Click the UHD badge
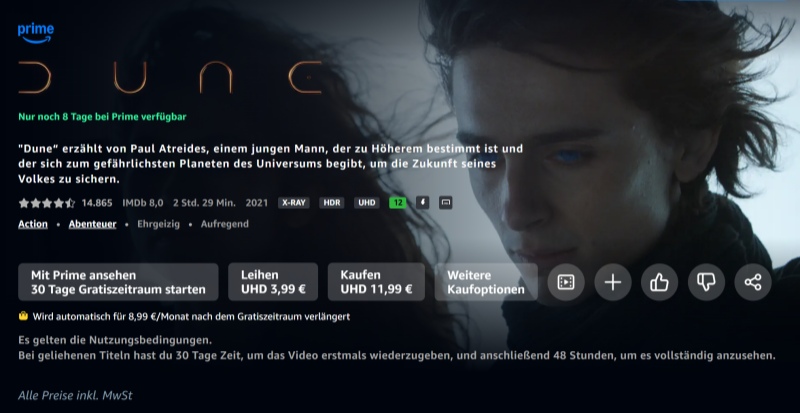Viewport: 800px width, 413px height. pos(367,203)
